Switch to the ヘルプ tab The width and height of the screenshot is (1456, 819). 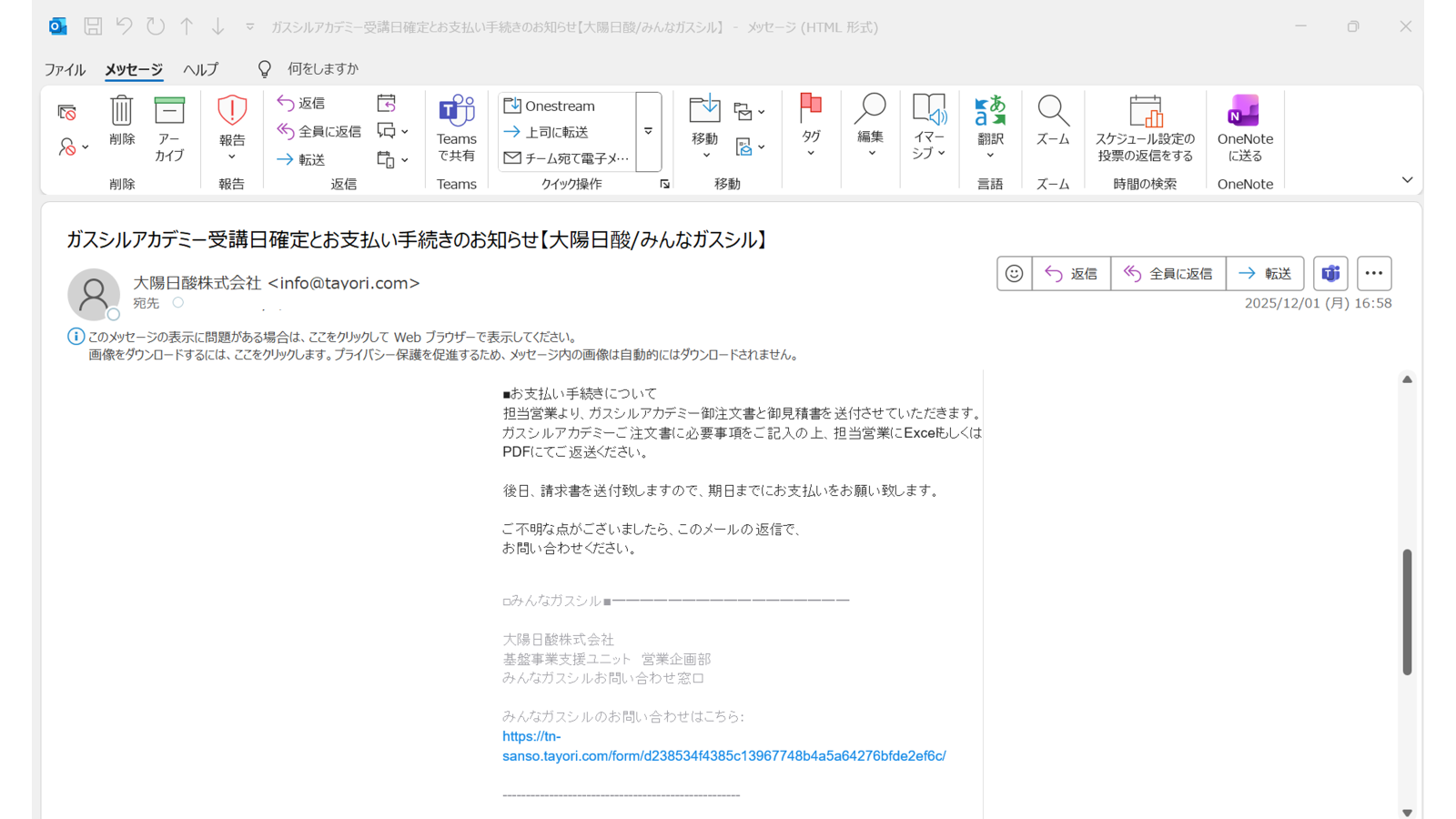click(x=200, y=69)
